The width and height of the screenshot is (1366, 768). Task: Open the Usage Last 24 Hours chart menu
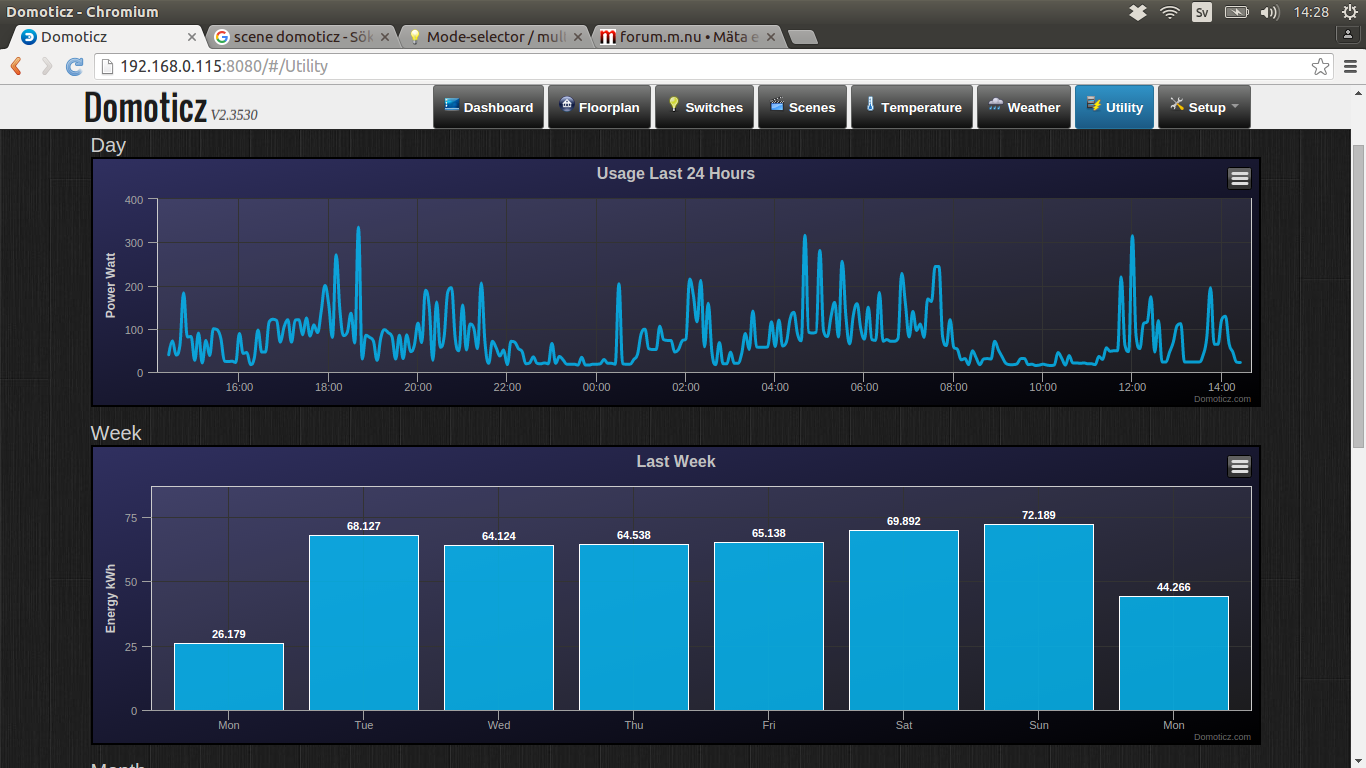pyautogui.click(x=1239, y=178)
